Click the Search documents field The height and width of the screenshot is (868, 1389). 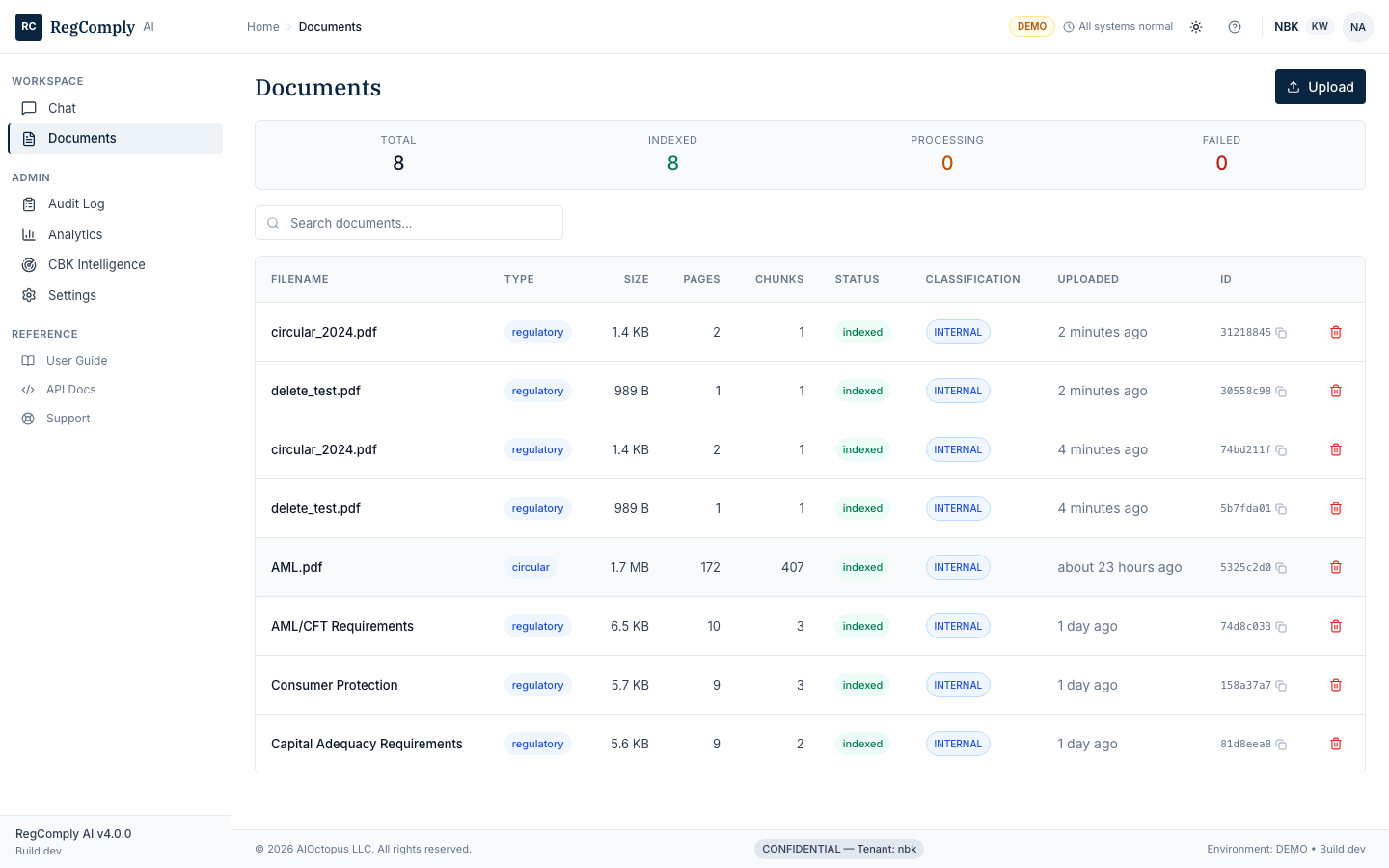(409, 223)
